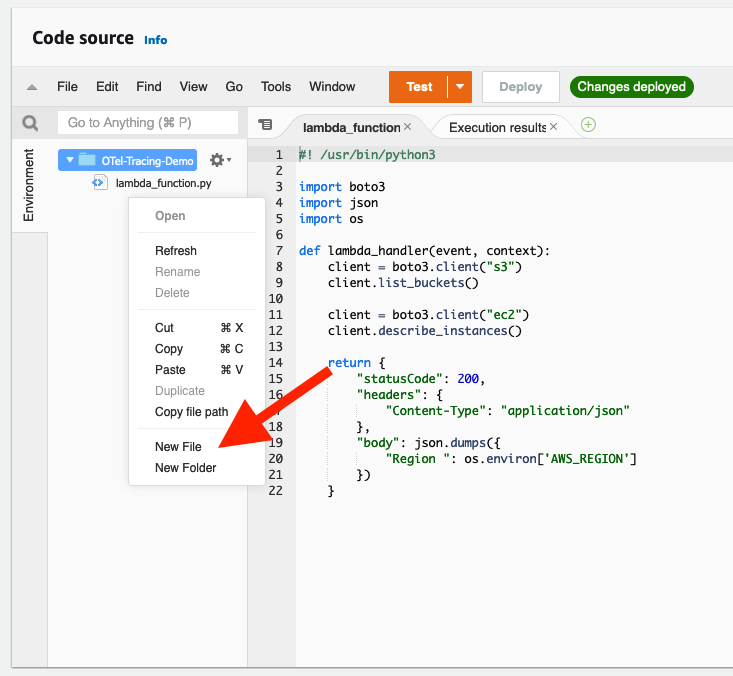Choose Rename in the context menu

pyautogui.click(x=178, y=272)
